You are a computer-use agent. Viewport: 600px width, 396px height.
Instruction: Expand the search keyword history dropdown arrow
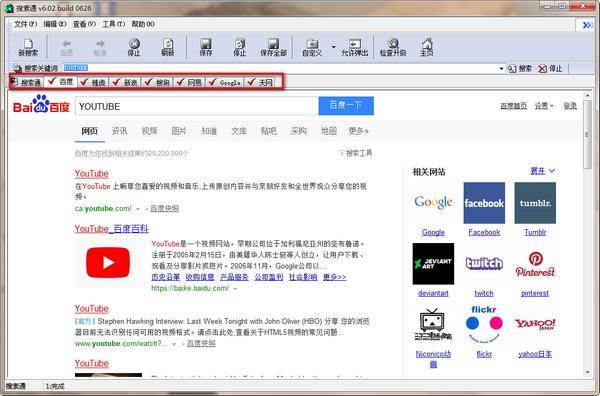501,68
